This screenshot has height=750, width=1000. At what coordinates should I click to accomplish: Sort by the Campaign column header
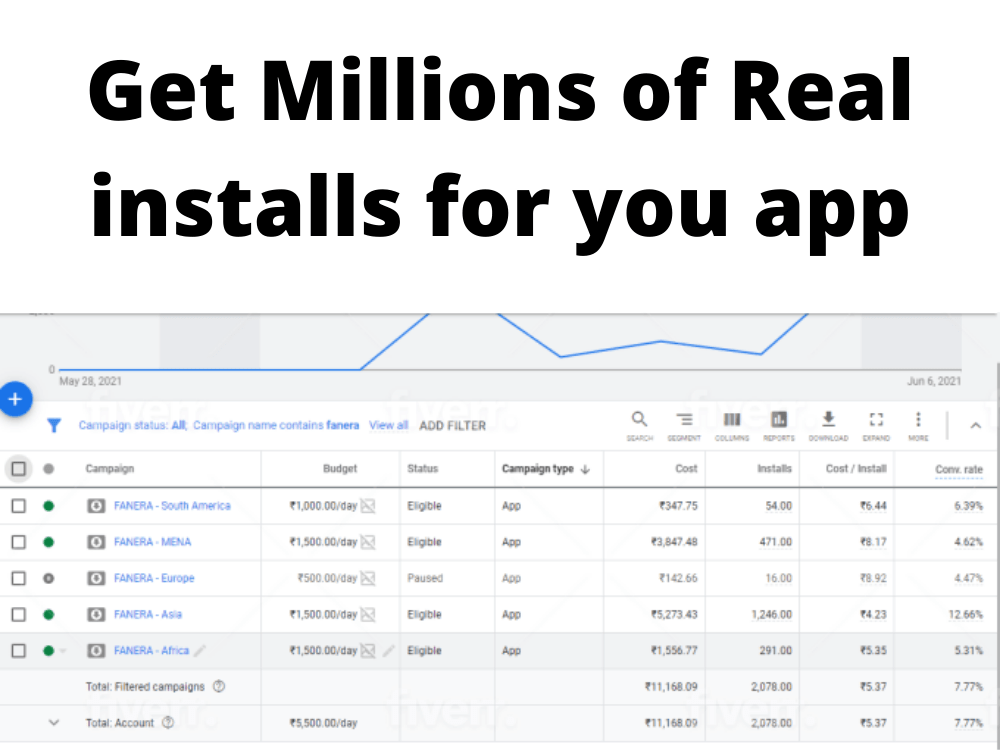pos(110,469)
